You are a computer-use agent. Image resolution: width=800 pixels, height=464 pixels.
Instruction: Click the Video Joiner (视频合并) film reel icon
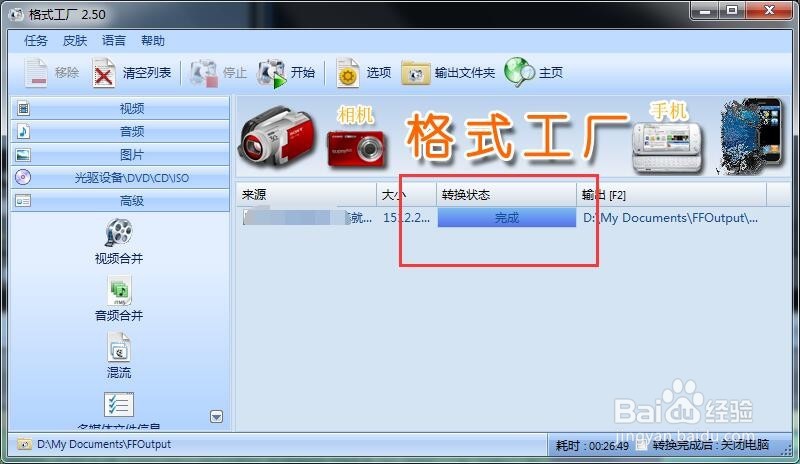click(x=119, y=233)
